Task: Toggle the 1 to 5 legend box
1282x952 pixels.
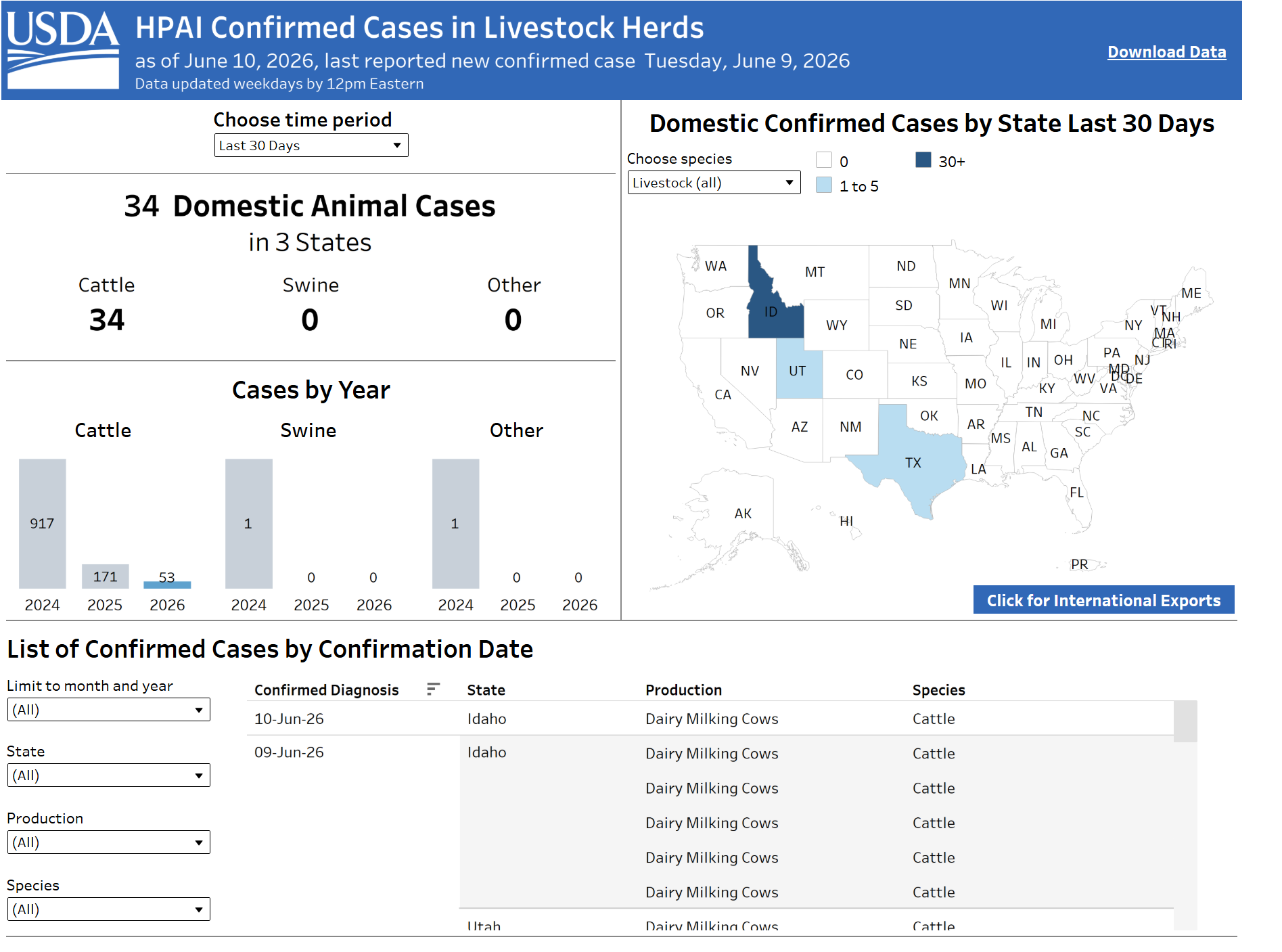Action: coord(823,185)
